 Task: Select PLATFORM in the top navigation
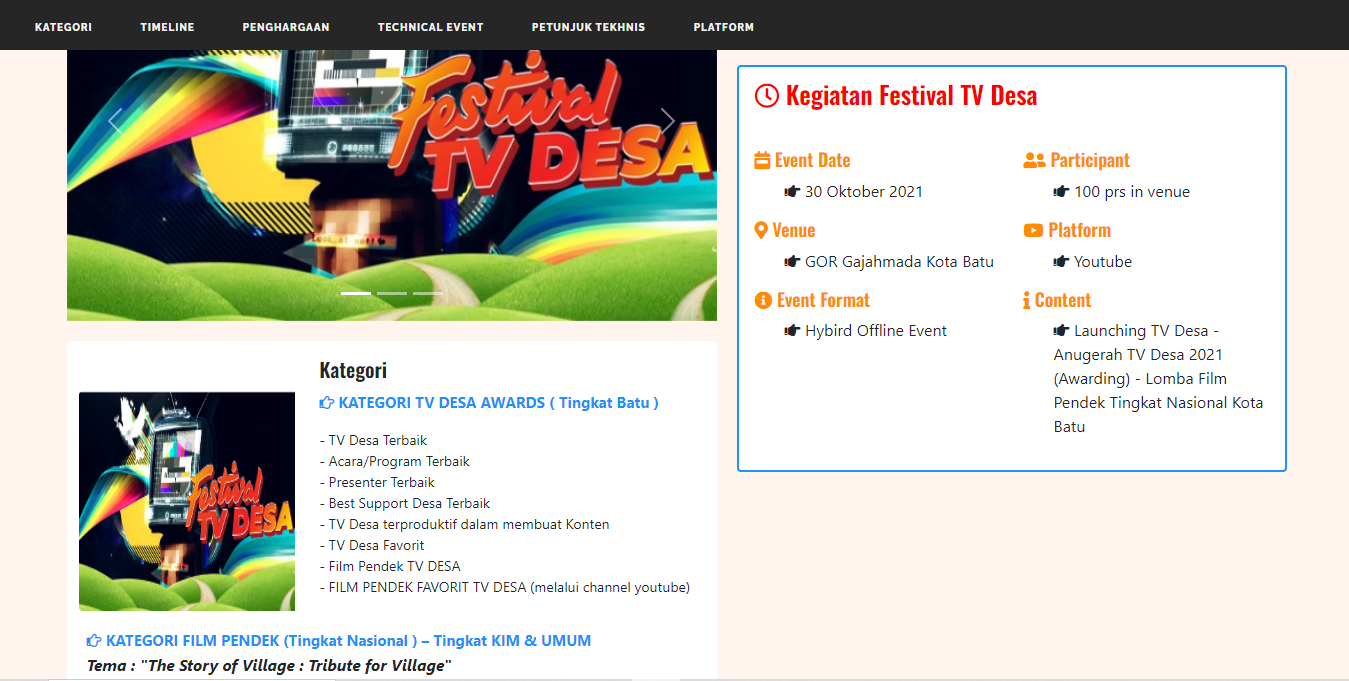724,27
